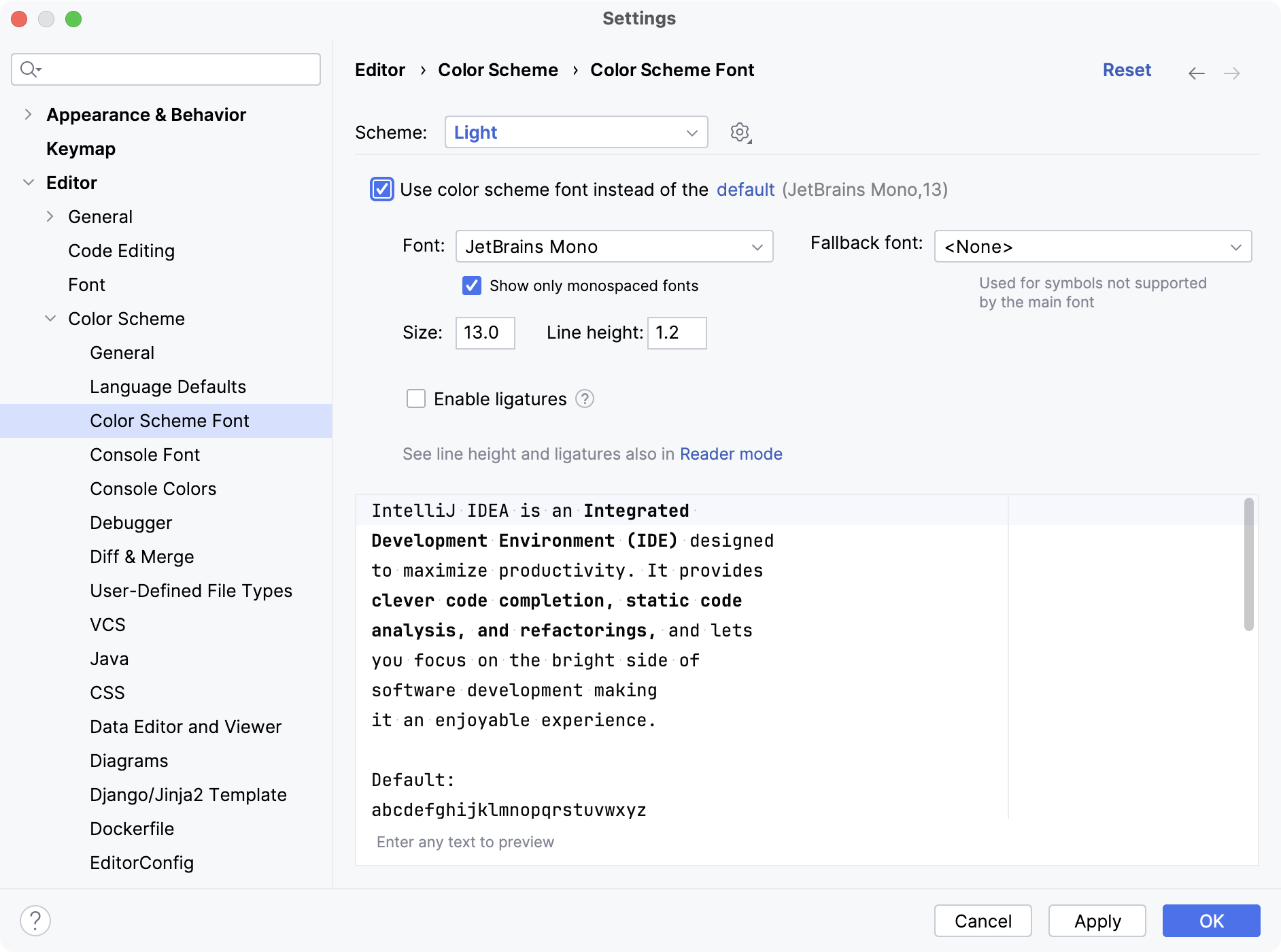Navigate back with the left arrow near Reset
1281x952 pixels.
(1195, 73)
